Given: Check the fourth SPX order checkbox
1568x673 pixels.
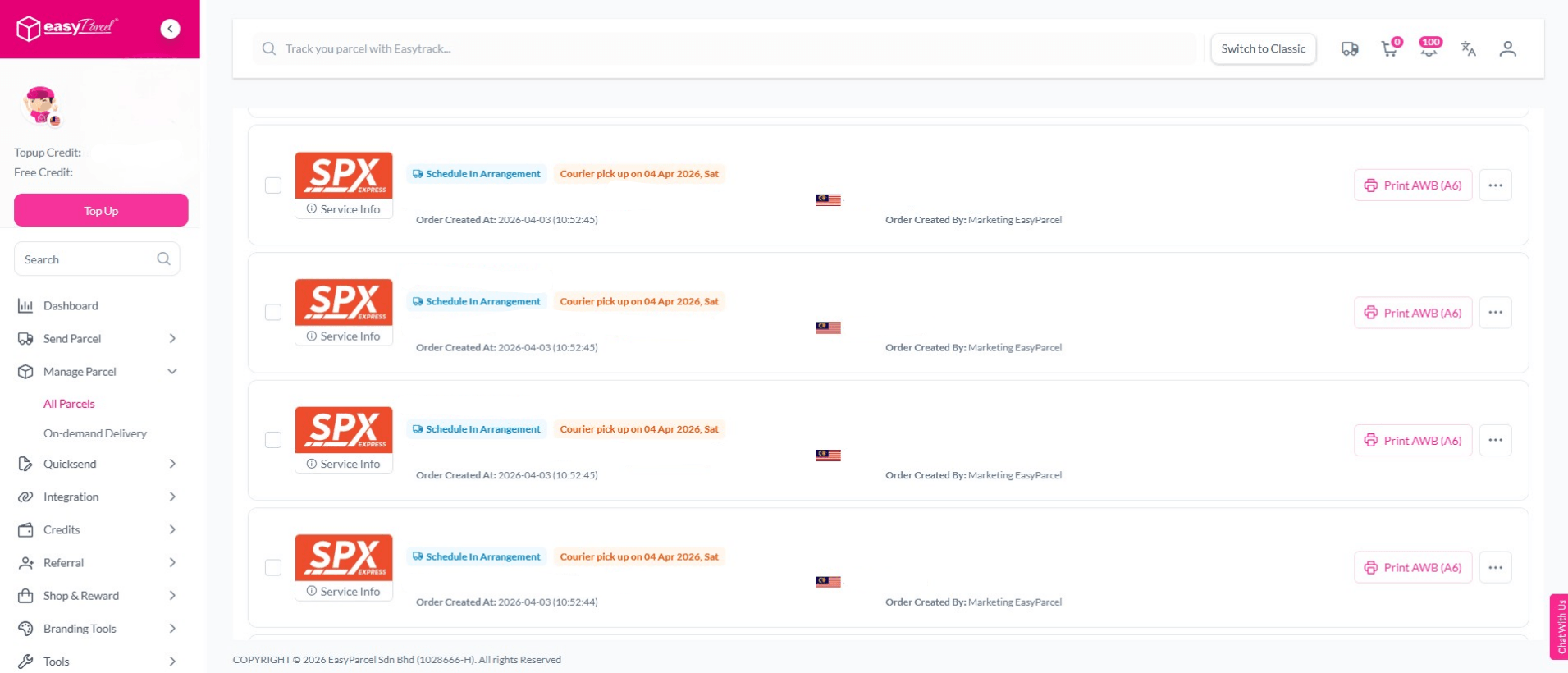Looking at the screenshot, I should tap(273, 567).
